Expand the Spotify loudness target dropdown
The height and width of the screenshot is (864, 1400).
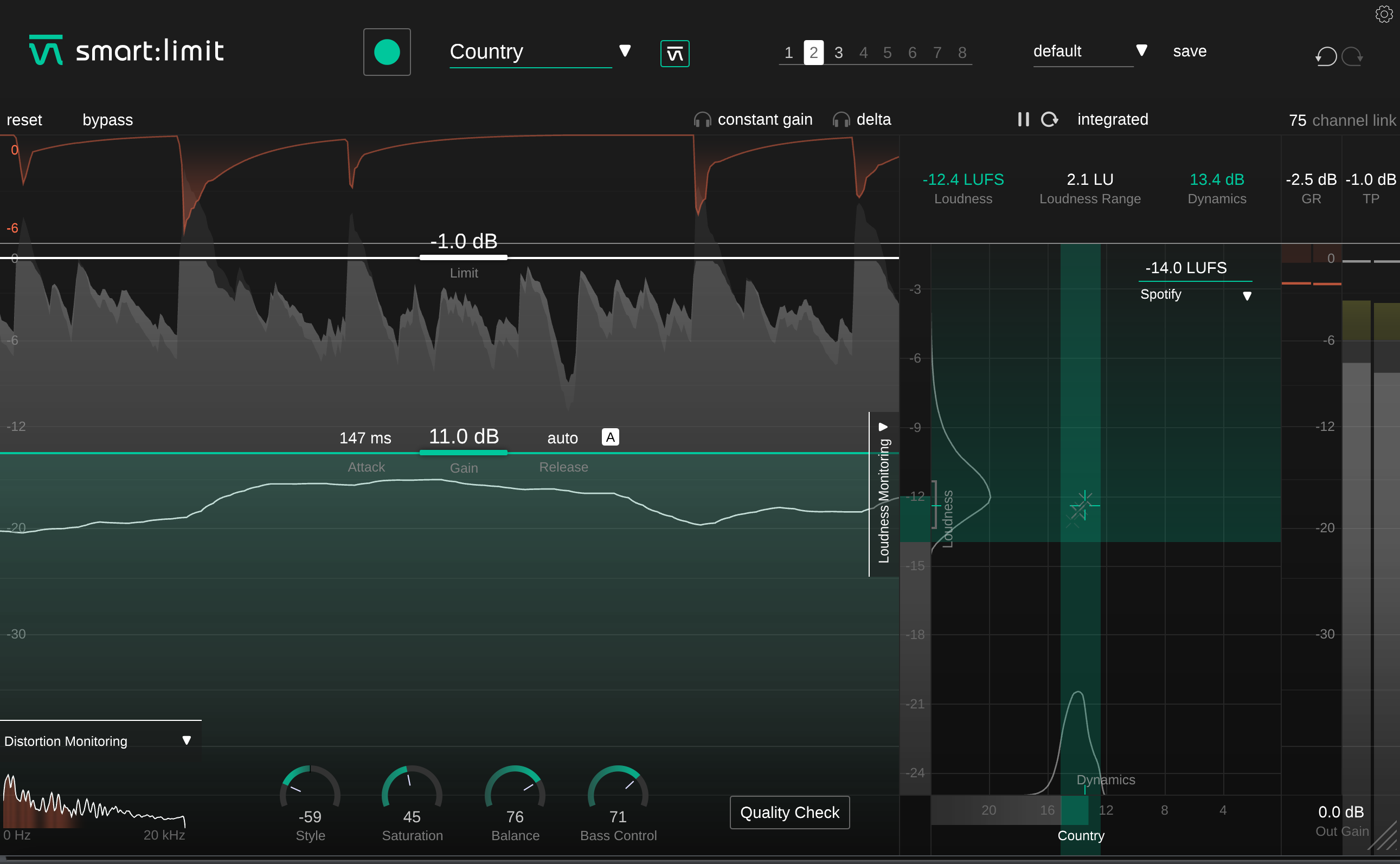click(1247, 295)
